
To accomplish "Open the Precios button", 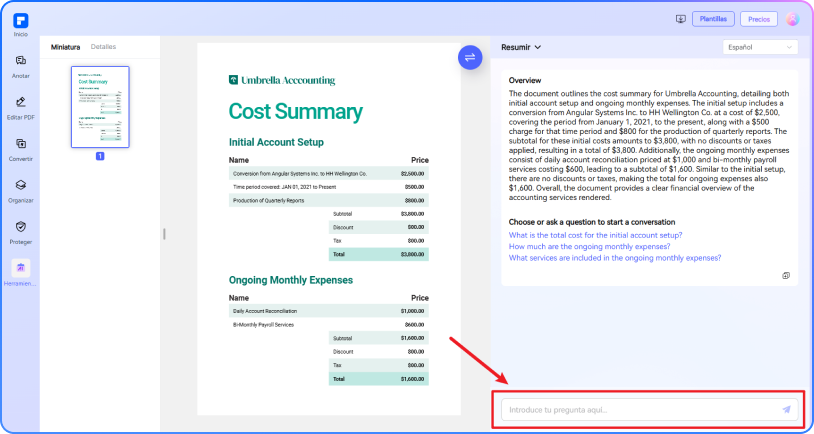I will (759, 19).
